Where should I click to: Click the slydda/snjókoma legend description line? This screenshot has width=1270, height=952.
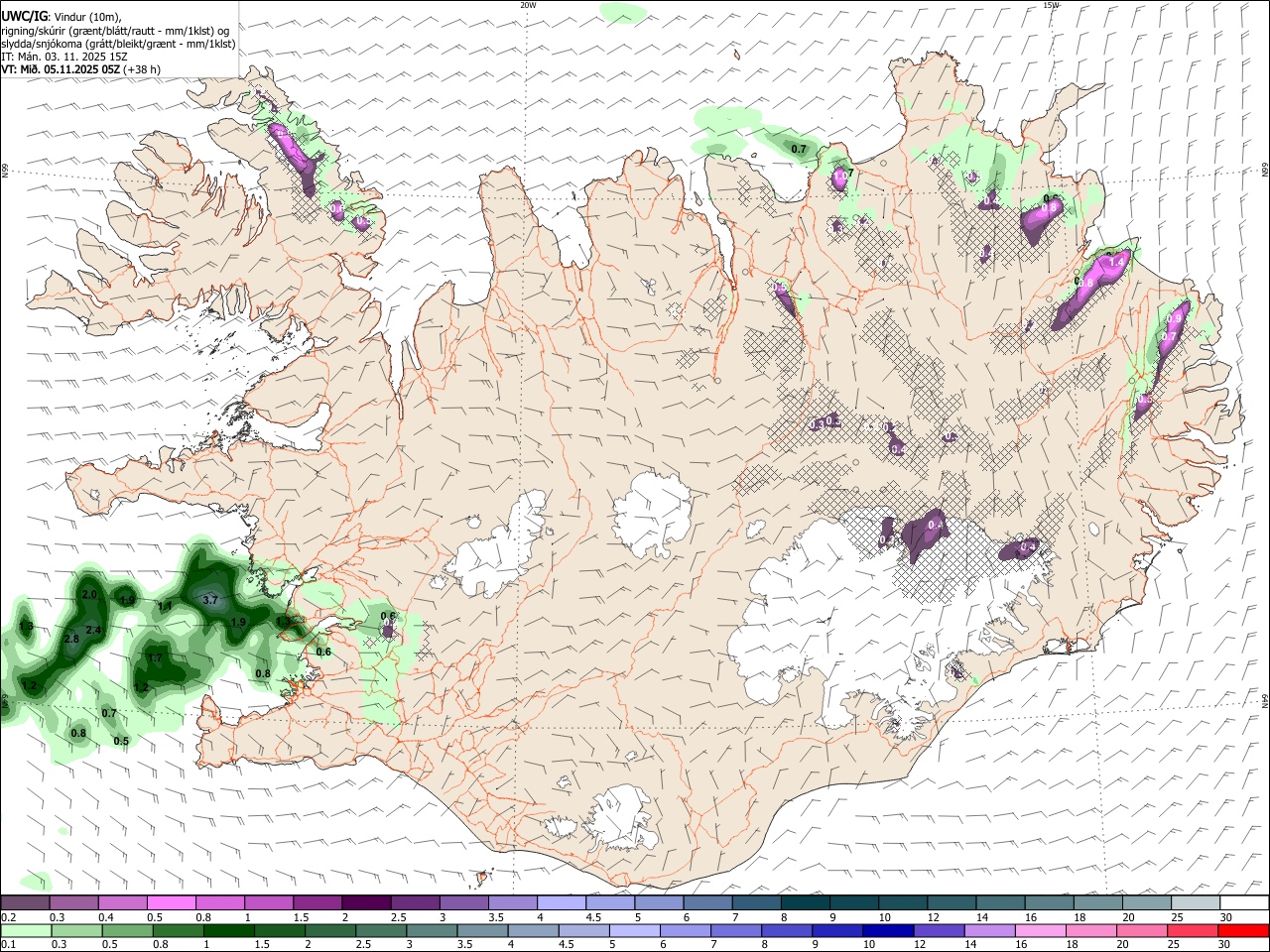tap(118, 44)
